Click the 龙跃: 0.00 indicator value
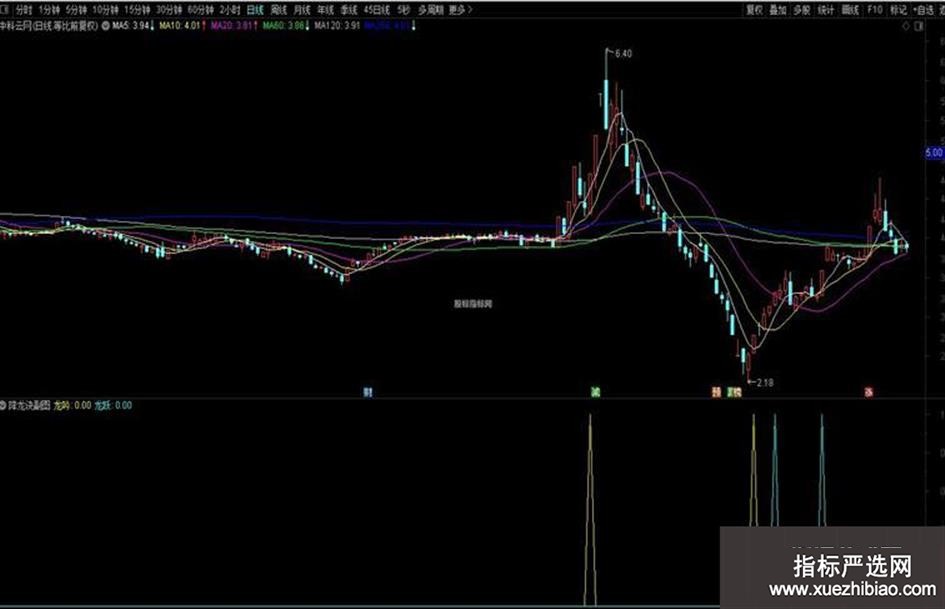 click(113, 405)
